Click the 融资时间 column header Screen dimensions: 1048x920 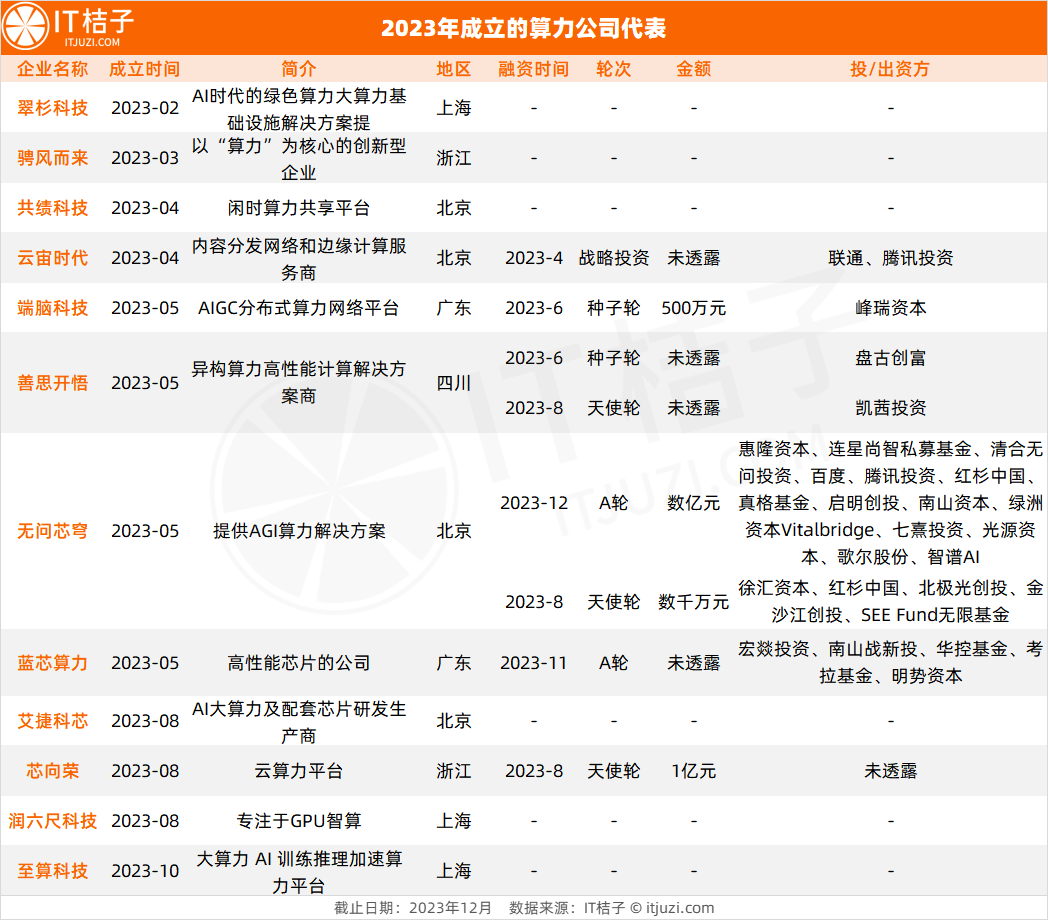(533, 69)
